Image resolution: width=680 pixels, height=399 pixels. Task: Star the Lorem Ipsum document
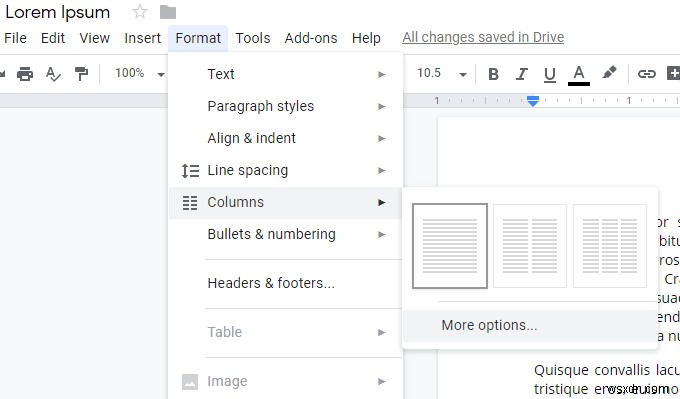(x=140, y=12)
